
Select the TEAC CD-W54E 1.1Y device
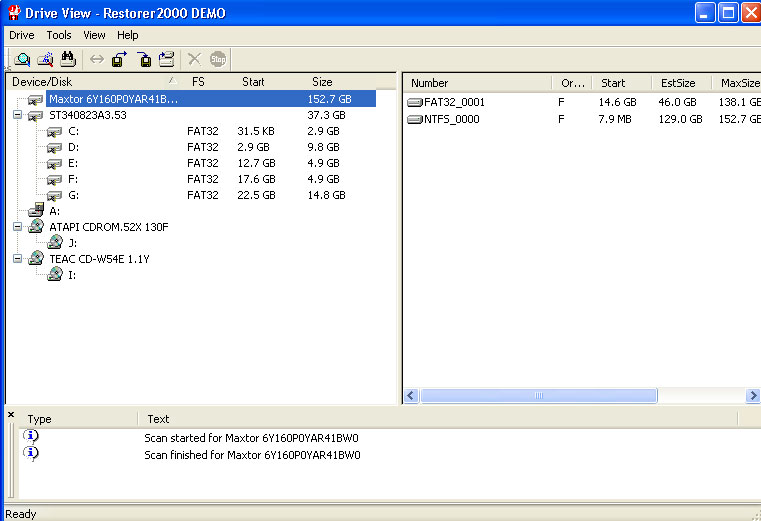click(99, 259)
